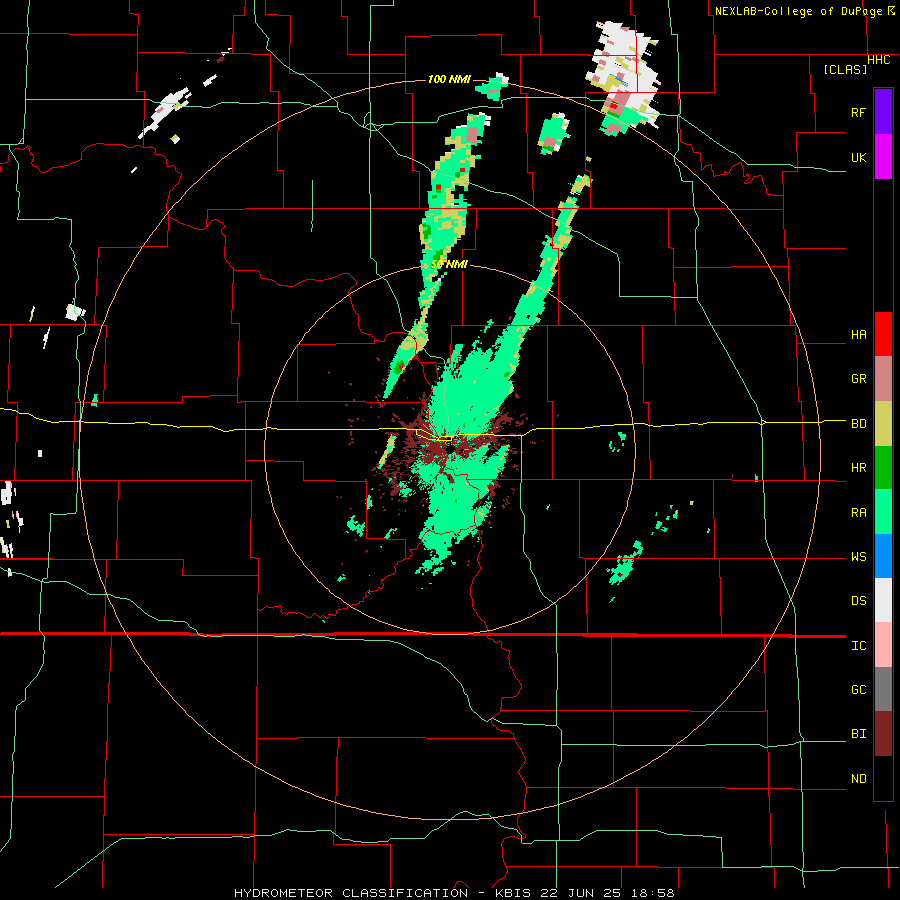Click the UK magenta legend color block
The width and height of the screenshot is (900, 900).
883,157
